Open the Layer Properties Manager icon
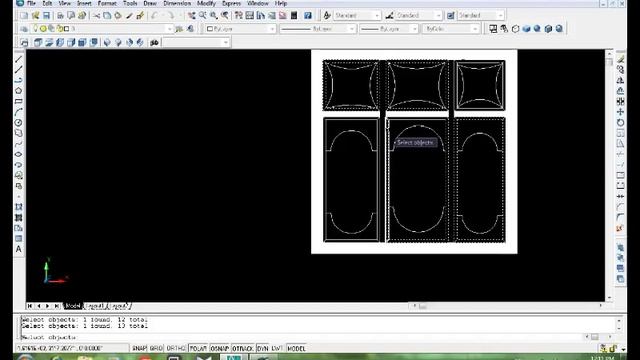 [x=24, y=29]
